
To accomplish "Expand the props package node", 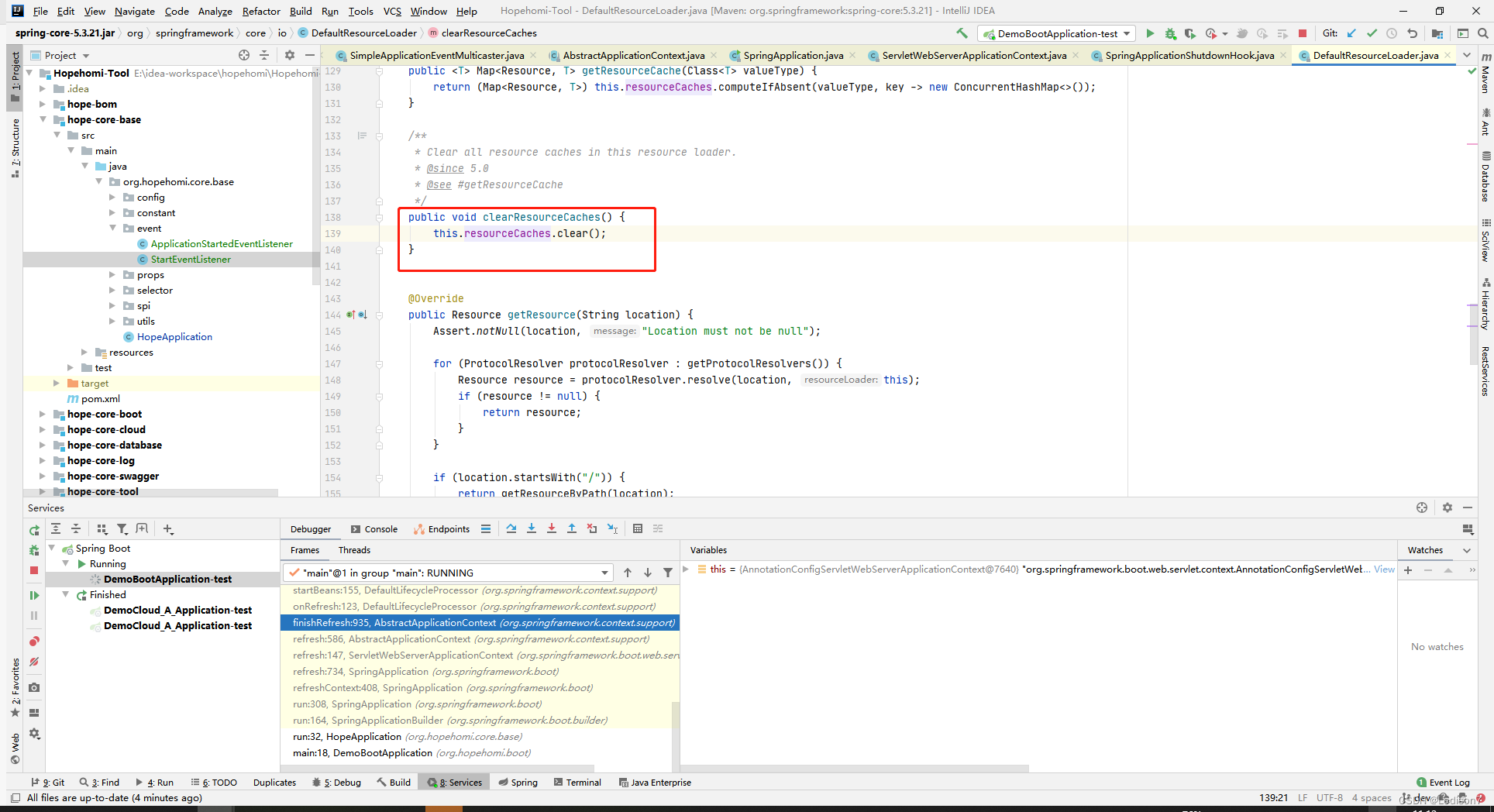I will pos(112,274).
